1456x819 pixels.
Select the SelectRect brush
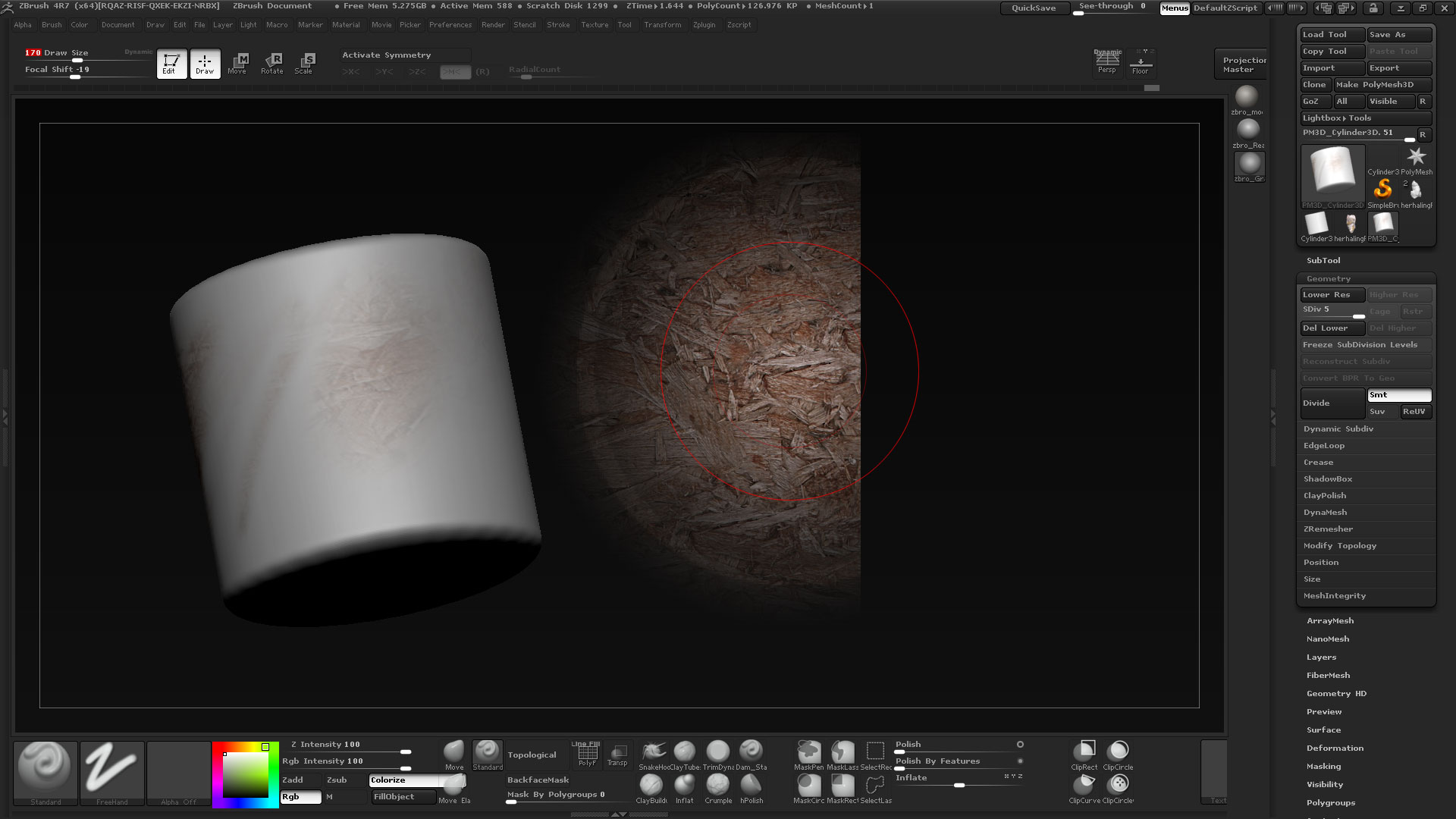point(875,755)
